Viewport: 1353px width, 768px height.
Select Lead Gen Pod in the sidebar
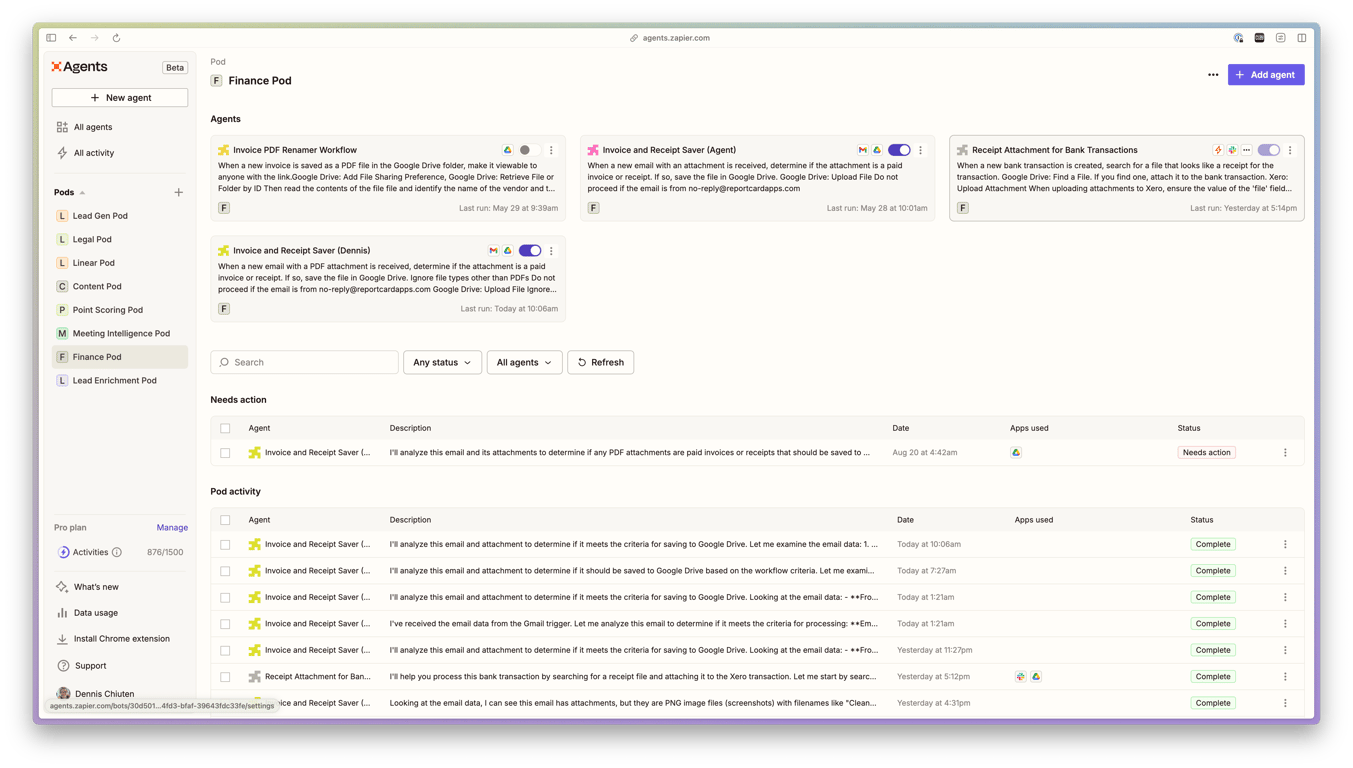coord(119,216)
